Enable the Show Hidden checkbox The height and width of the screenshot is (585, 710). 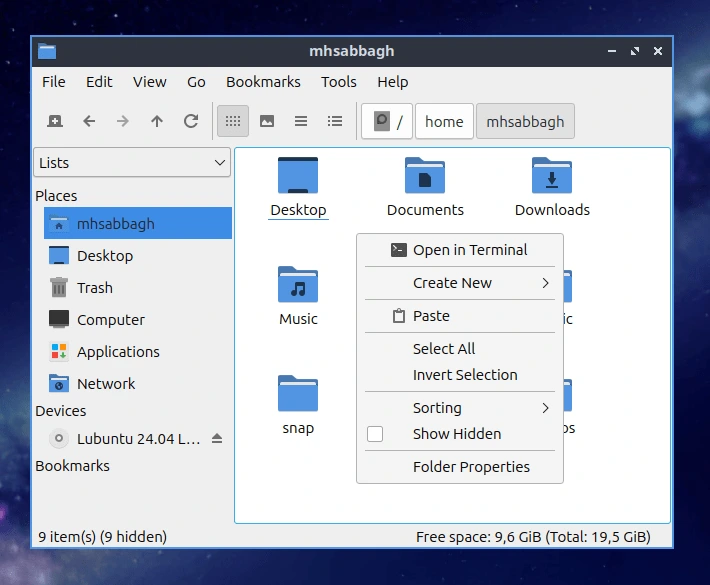pyautogui.click(x=375, y=434)
